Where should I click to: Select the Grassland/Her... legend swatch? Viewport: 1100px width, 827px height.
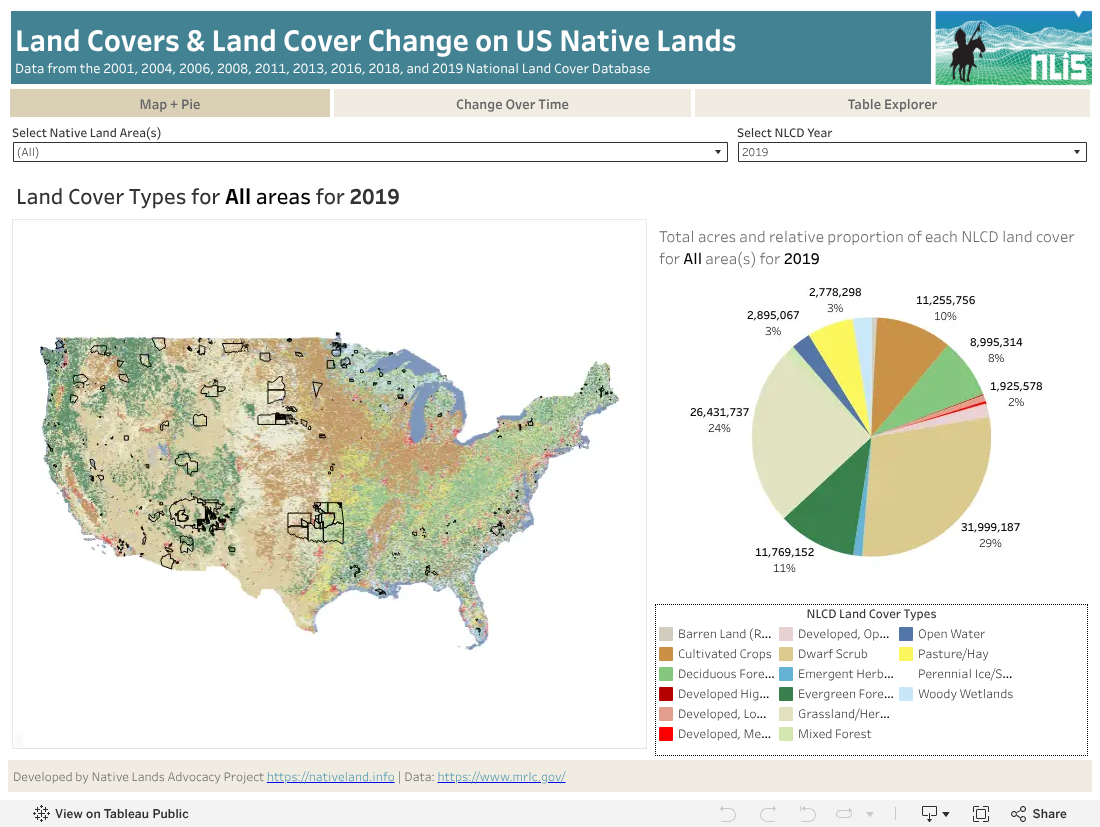pyautogui.click(x=786, y=714)
